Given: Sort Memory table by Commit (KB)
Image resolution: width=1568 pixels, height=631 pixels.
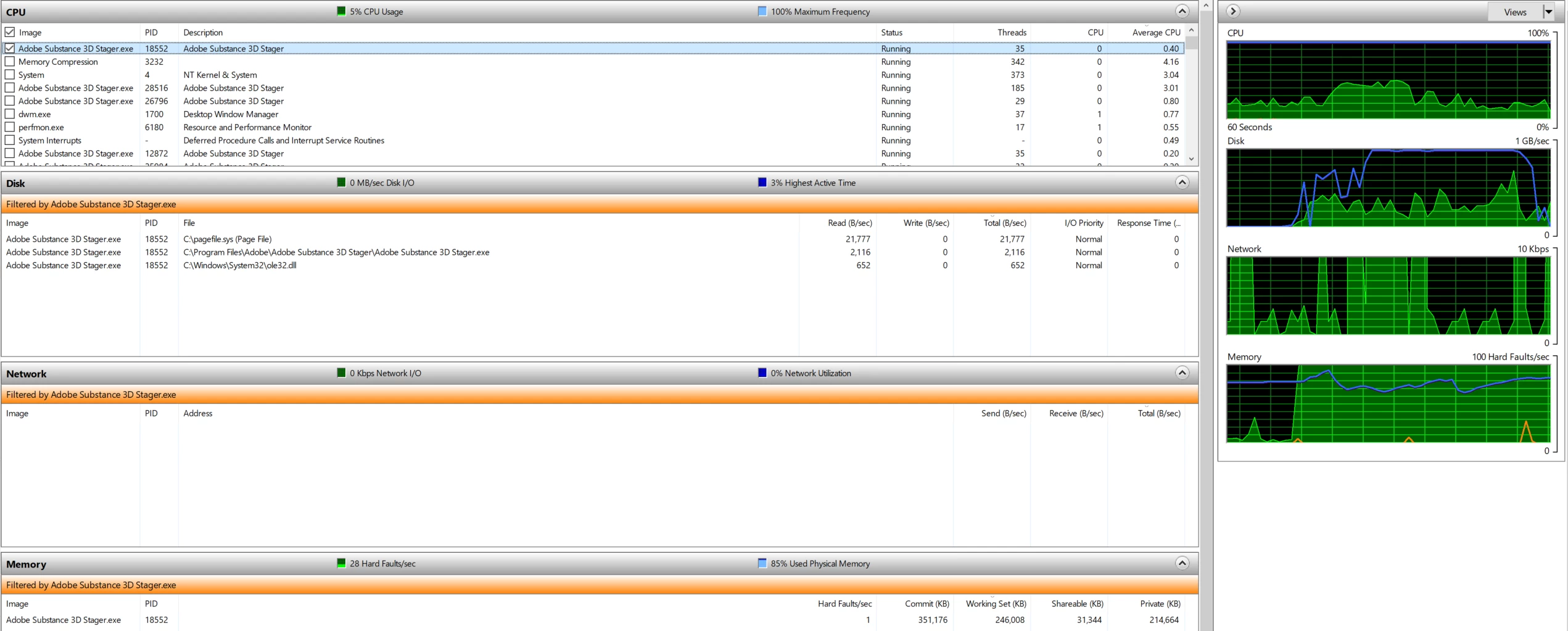Looking at the screenshot, I should [x=915, y=603].
